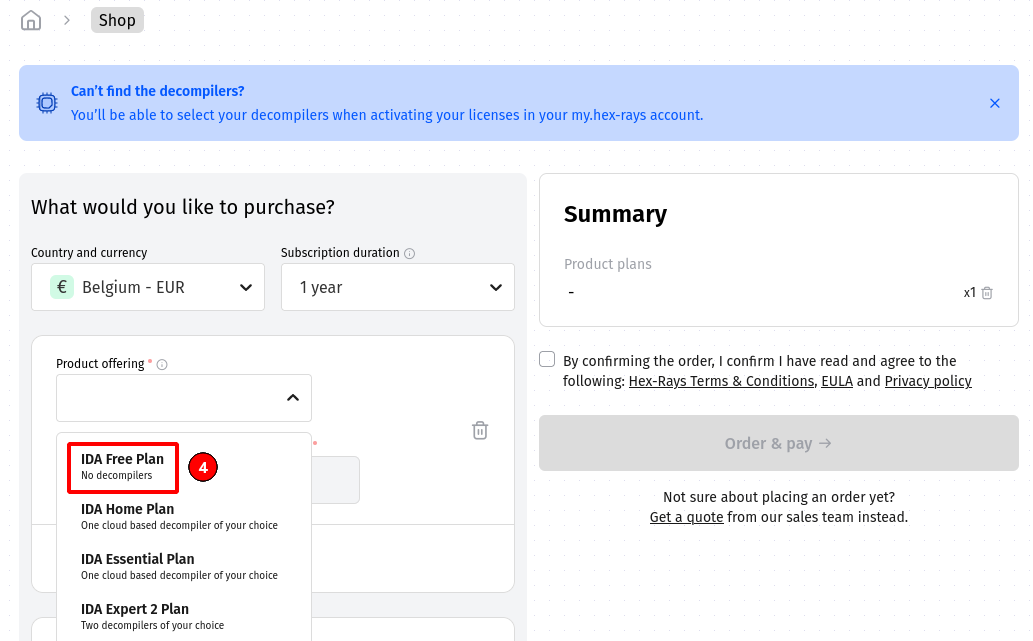
Task: Tick the terms confirmation checkbox
Action: coord(547,360)
